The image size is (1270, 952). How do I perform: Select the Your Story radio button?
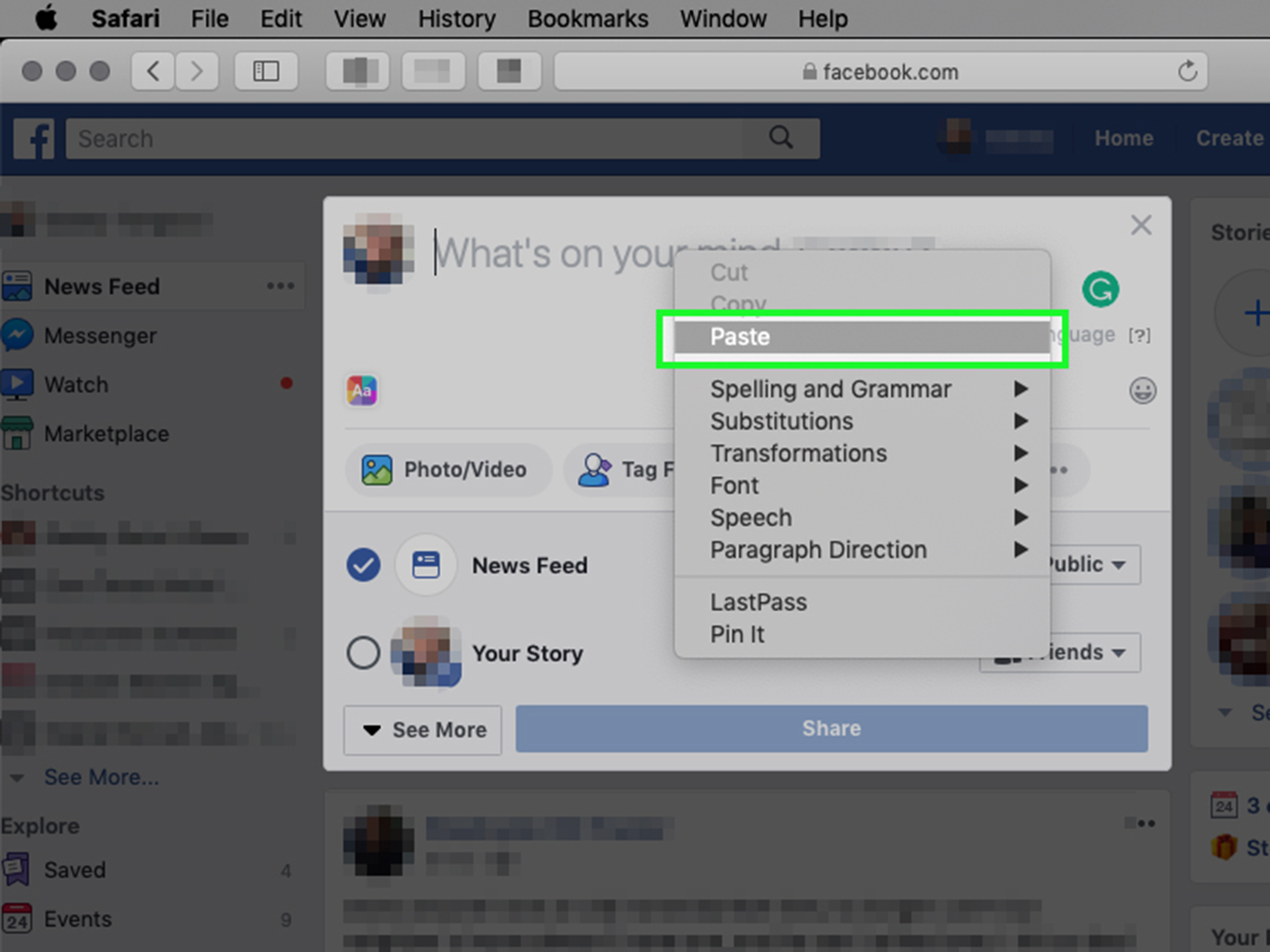point(363,653)
